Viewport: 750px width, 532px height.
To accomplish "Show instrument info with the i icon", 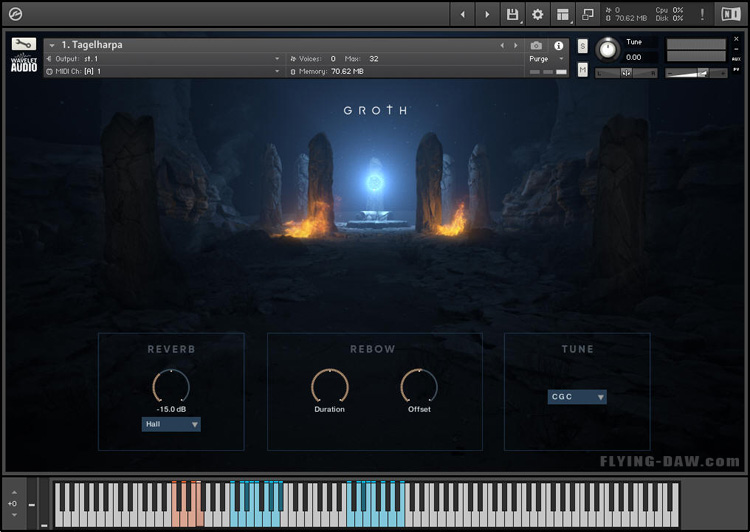I will (558, 45).
